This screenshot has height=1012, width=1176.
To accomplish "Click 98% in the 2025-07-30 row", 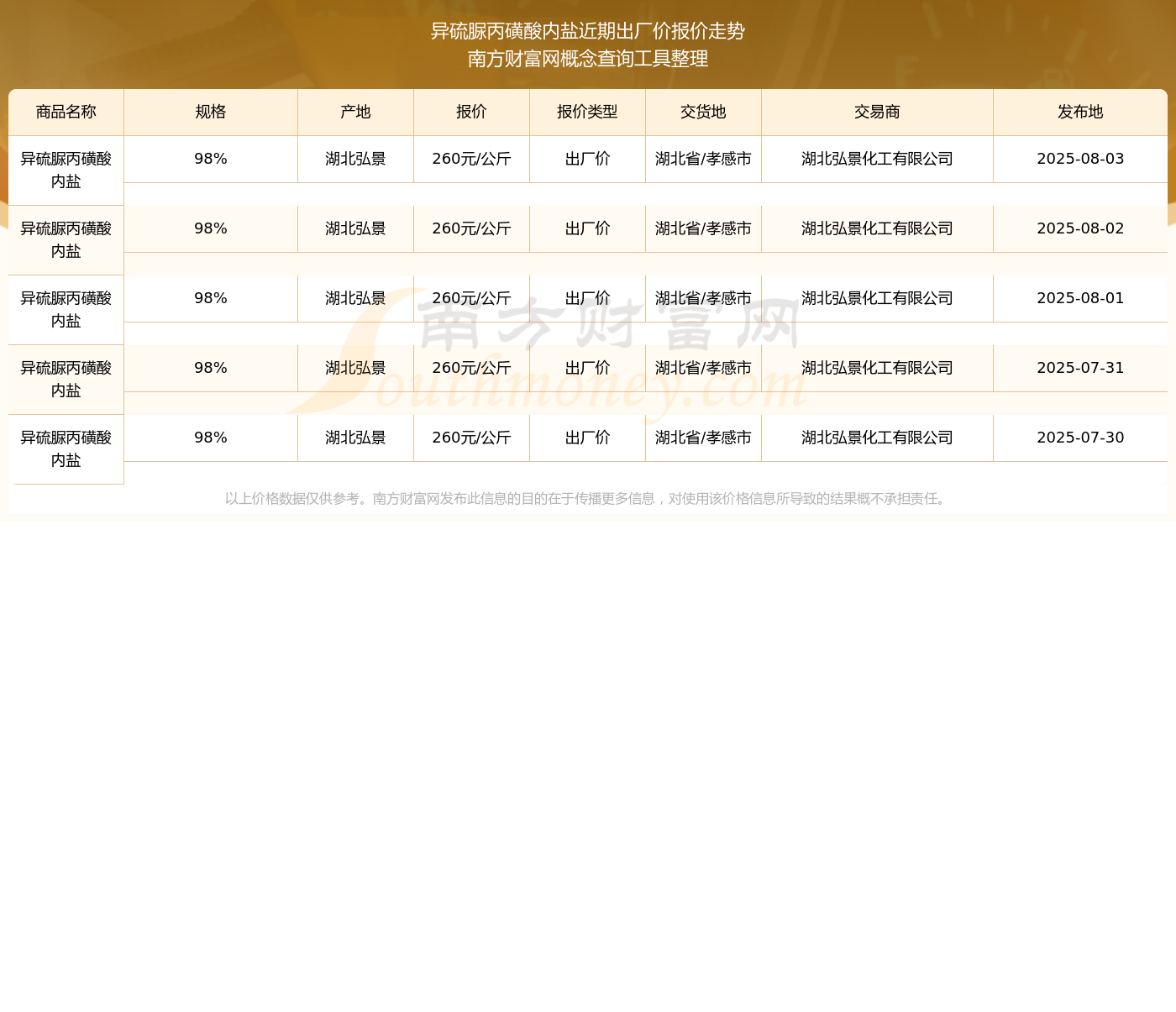I will point(211,438).
